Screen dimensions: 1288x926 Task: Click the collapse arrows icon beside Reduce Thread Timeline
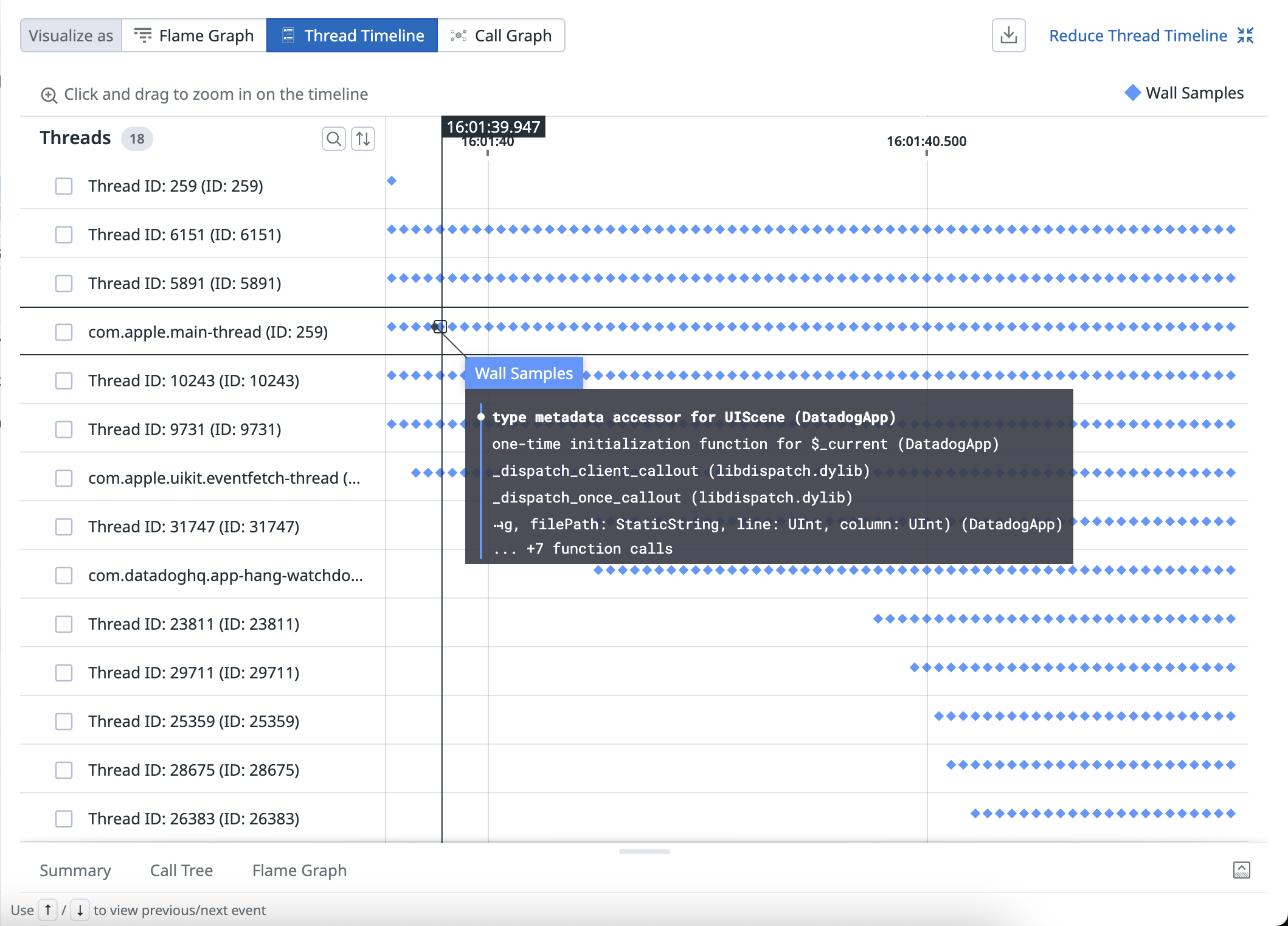tap(1245, 35)
